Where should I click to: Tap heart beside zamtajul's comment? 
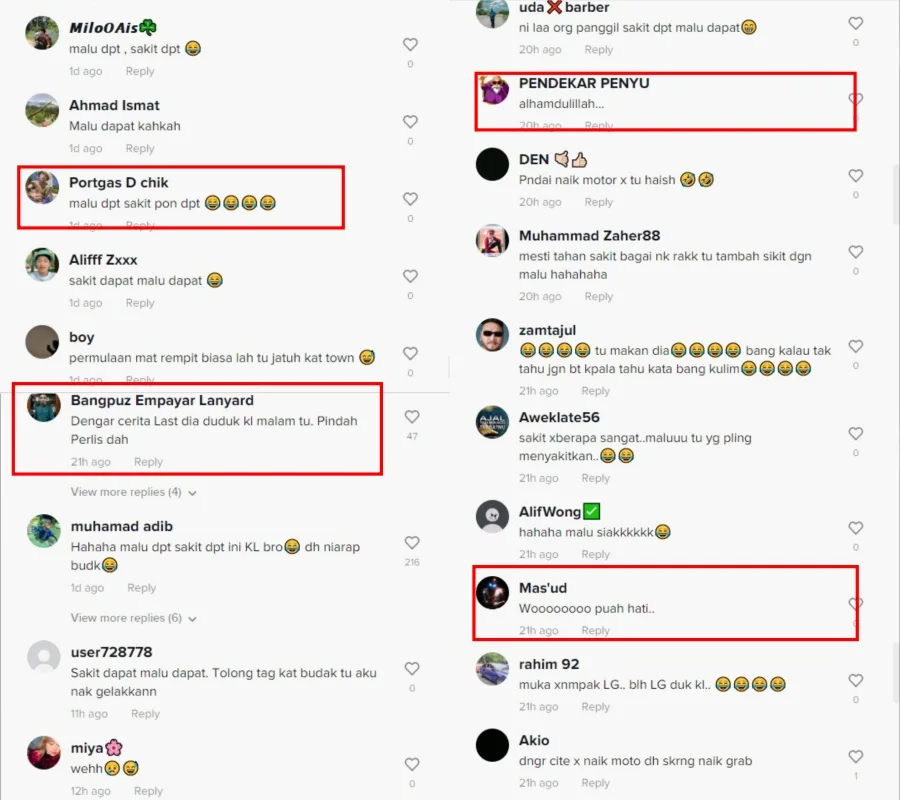(855, 346)
